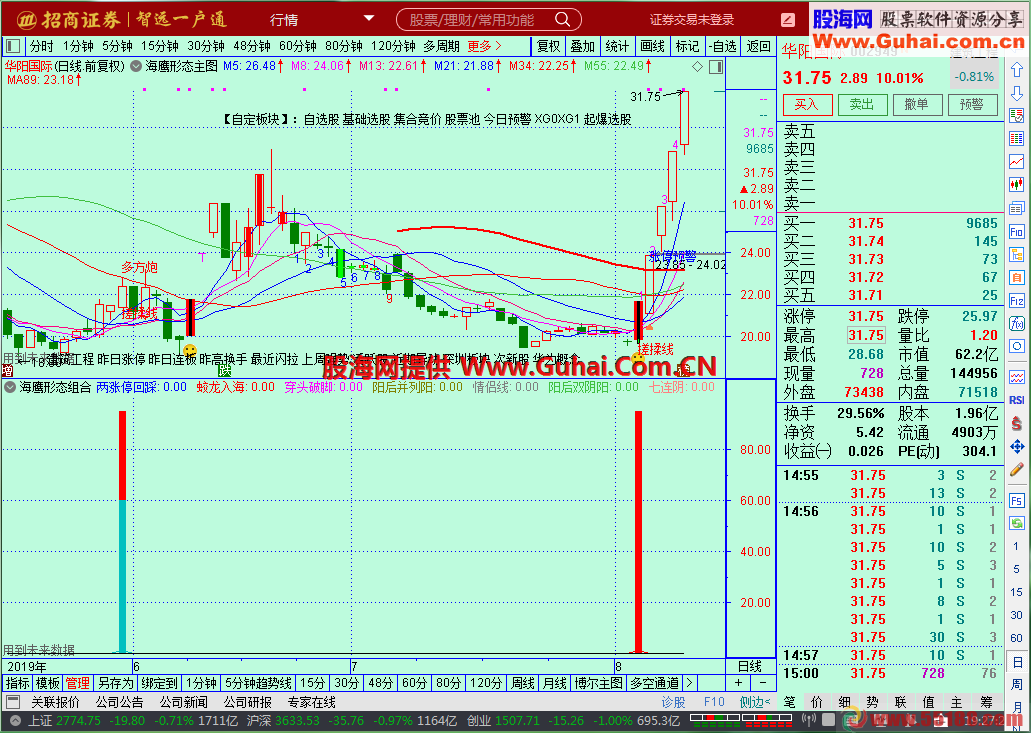Open the candlestick chart sidebar icon
The width and height of the screenshot is (1031, 733).
point(1017,184)
